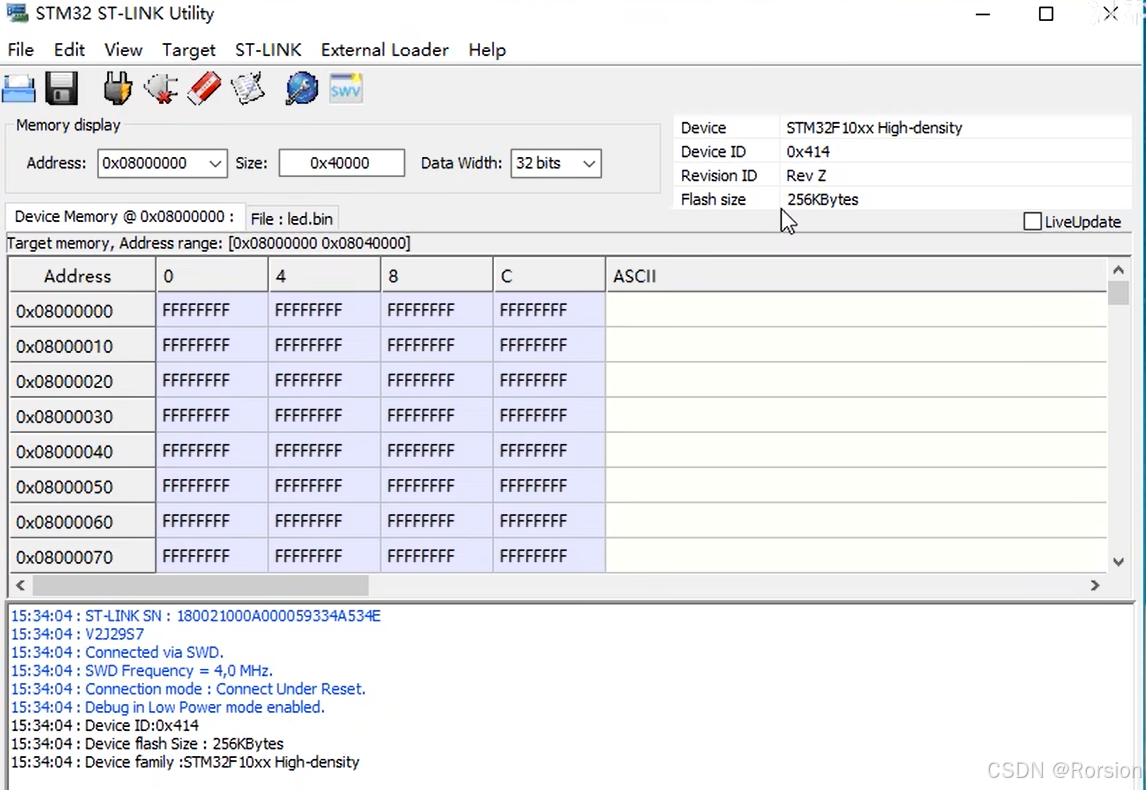Viewport: 1146px width, 790px height.
Task: Click Flash size value 256KBytes in info panel
Action: [822, 200]
